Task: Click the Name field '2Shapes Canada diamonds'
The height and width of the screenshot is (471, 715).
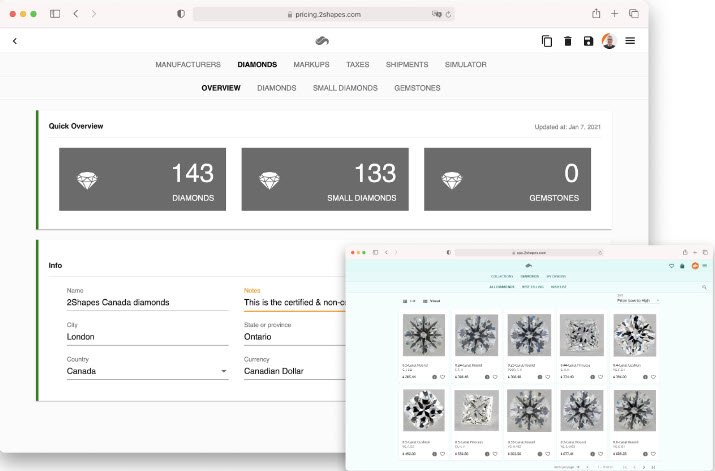Action: click(147, 302)
